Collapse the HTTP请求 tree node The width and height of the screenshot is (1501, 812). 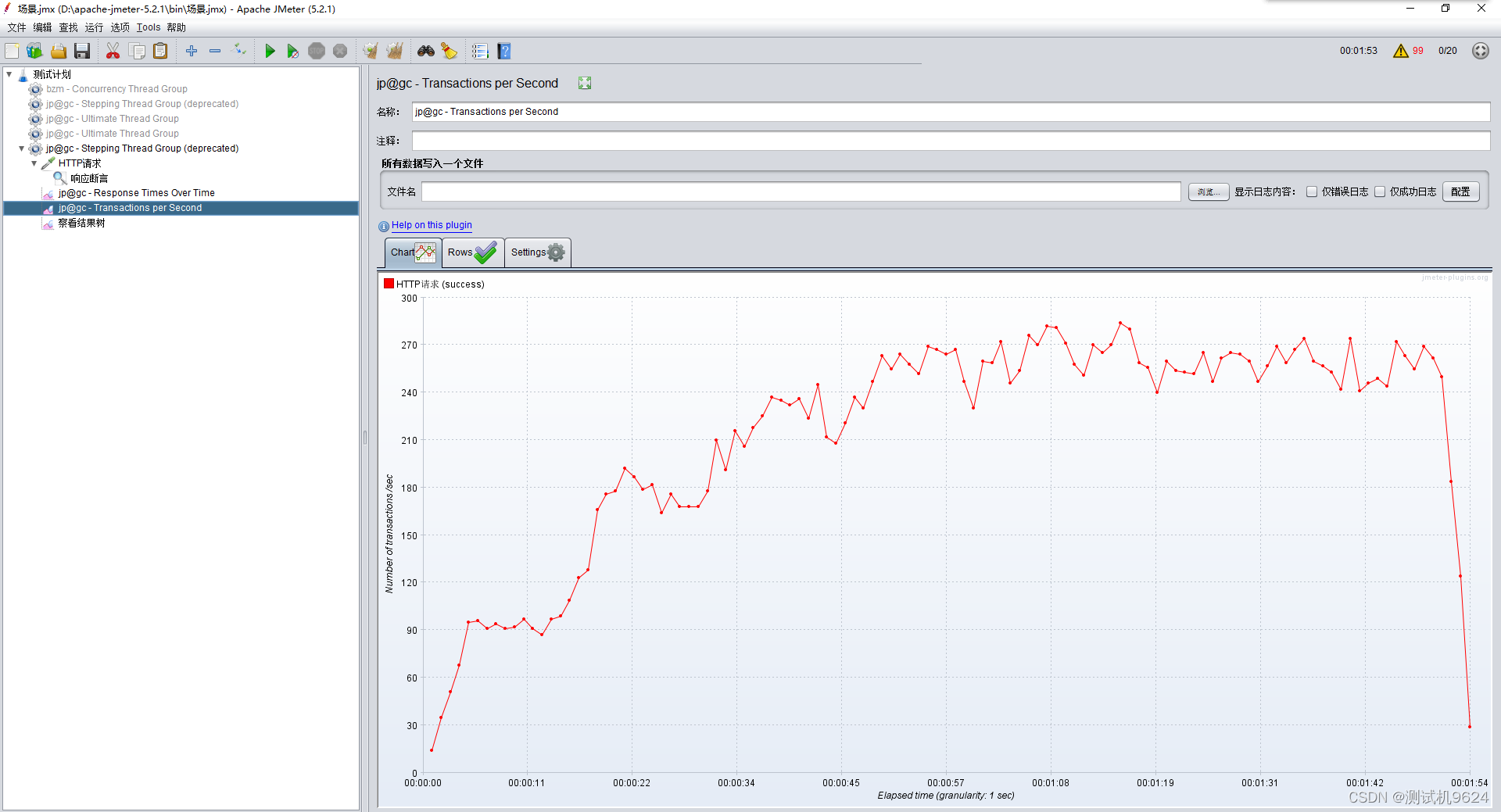click(34, 163)
